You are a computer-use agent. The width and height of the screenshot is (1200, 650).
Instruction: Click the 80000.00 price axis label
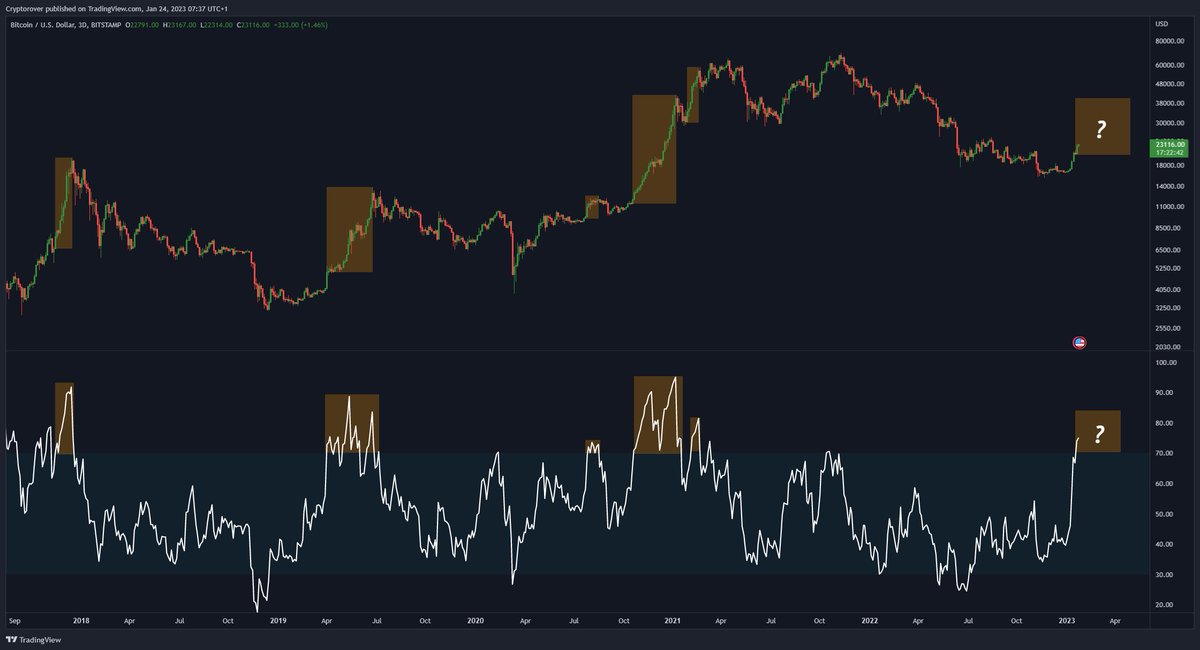(x=1169, y=42)
